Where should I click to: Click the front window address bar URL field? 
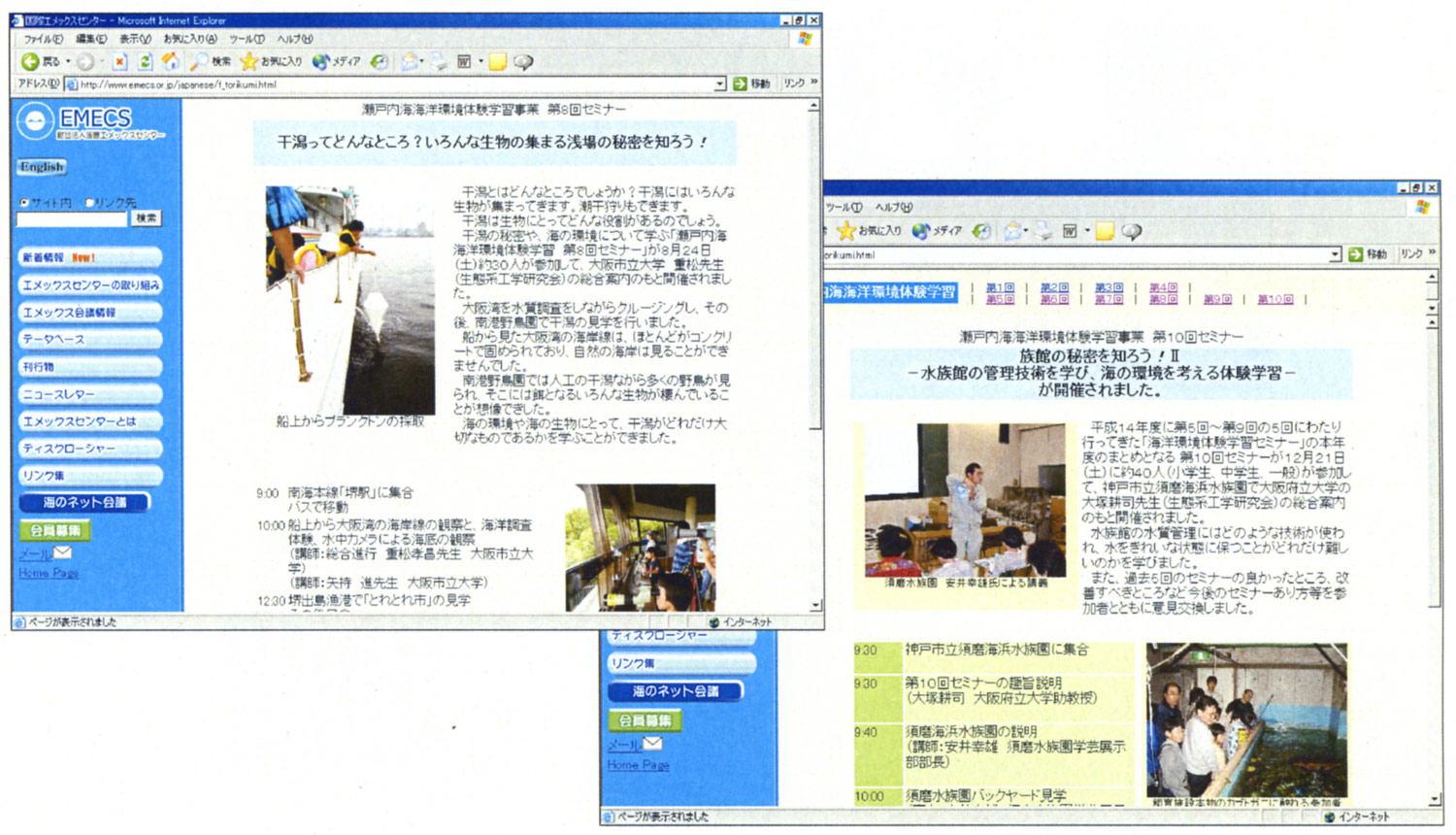pos(395,84)
